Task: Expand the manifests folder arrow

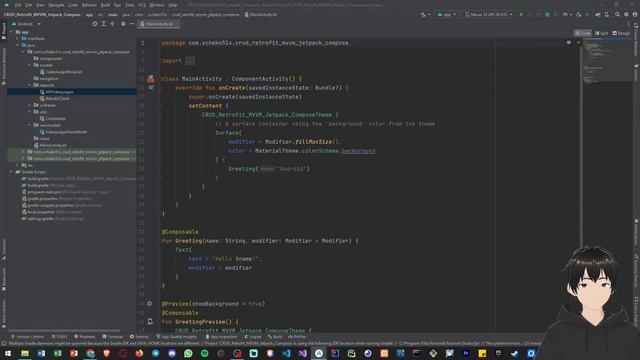Action: [x=18, y=38]
